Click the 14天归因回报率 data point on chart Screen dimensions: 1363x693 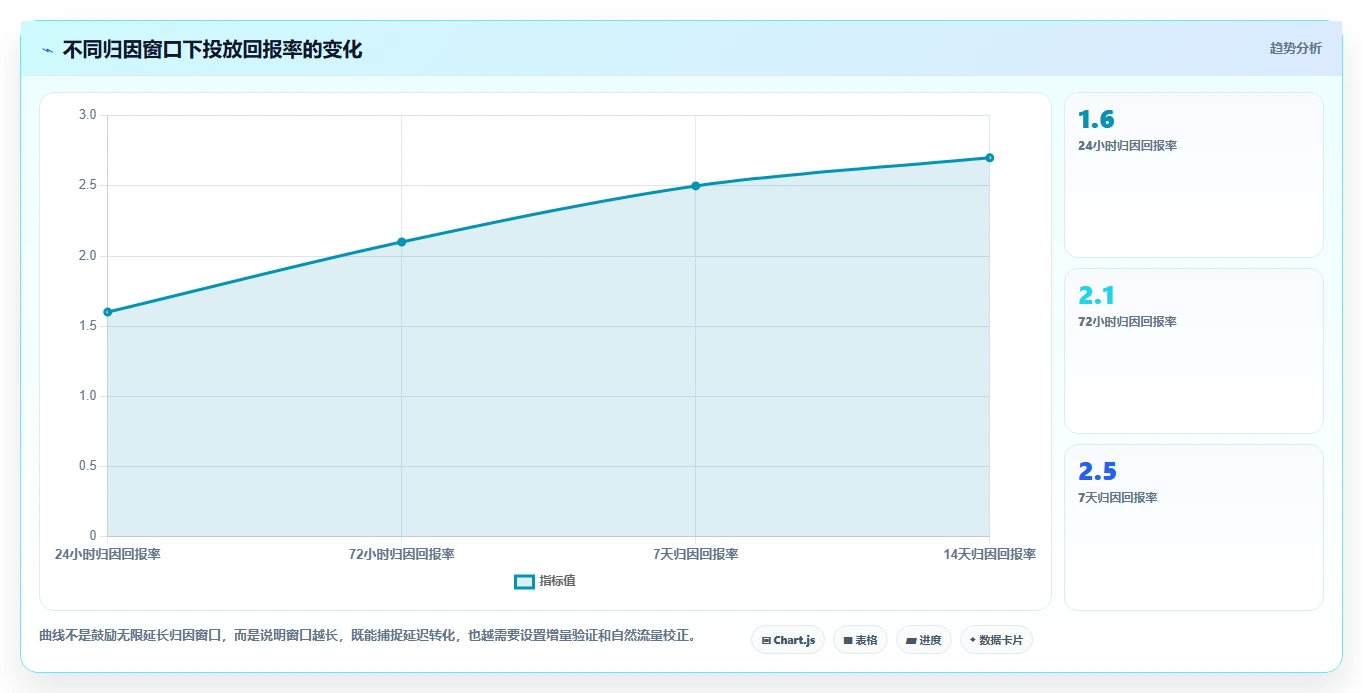989,158
